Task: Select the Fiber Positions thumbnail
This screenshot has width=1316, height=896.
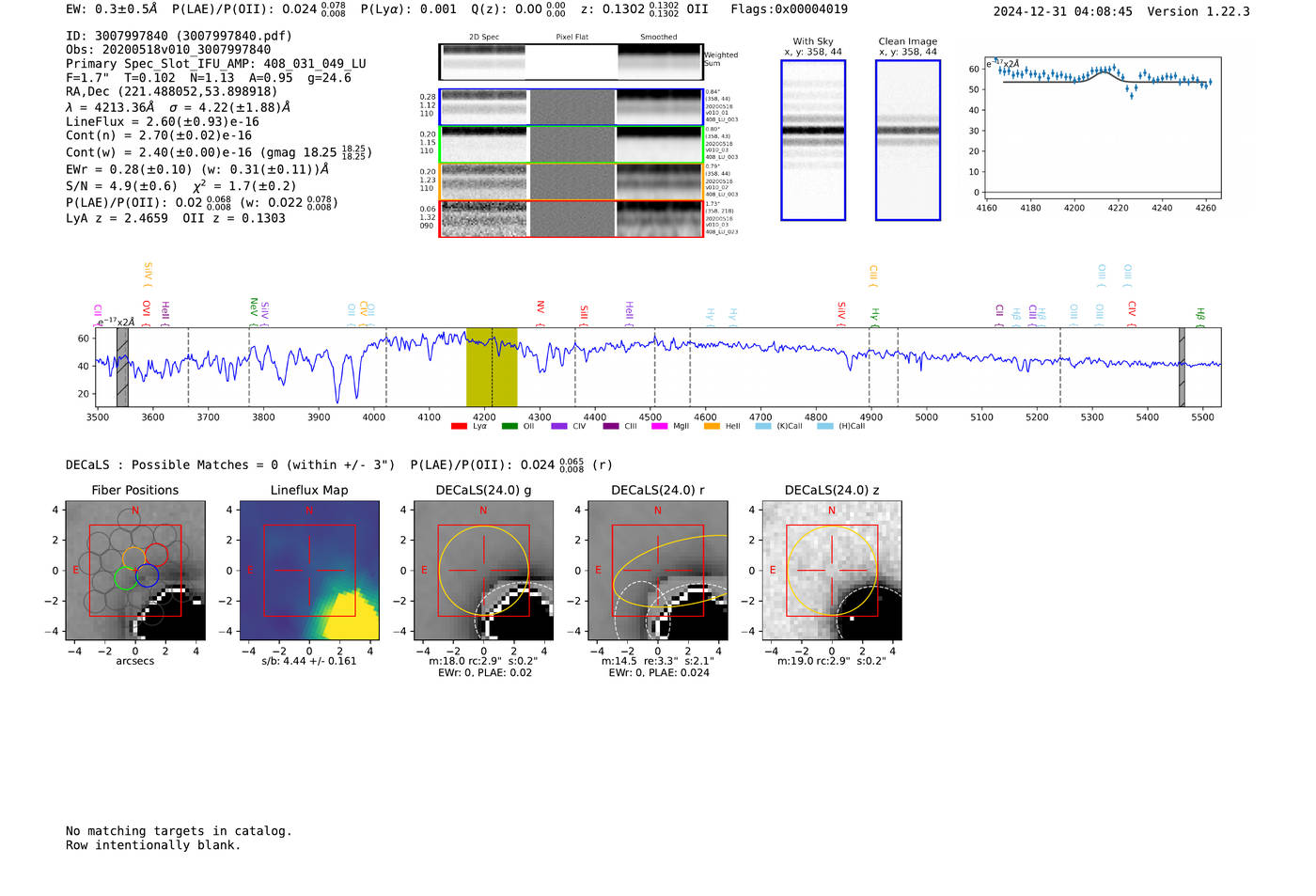Action: (x=134, y=571)
